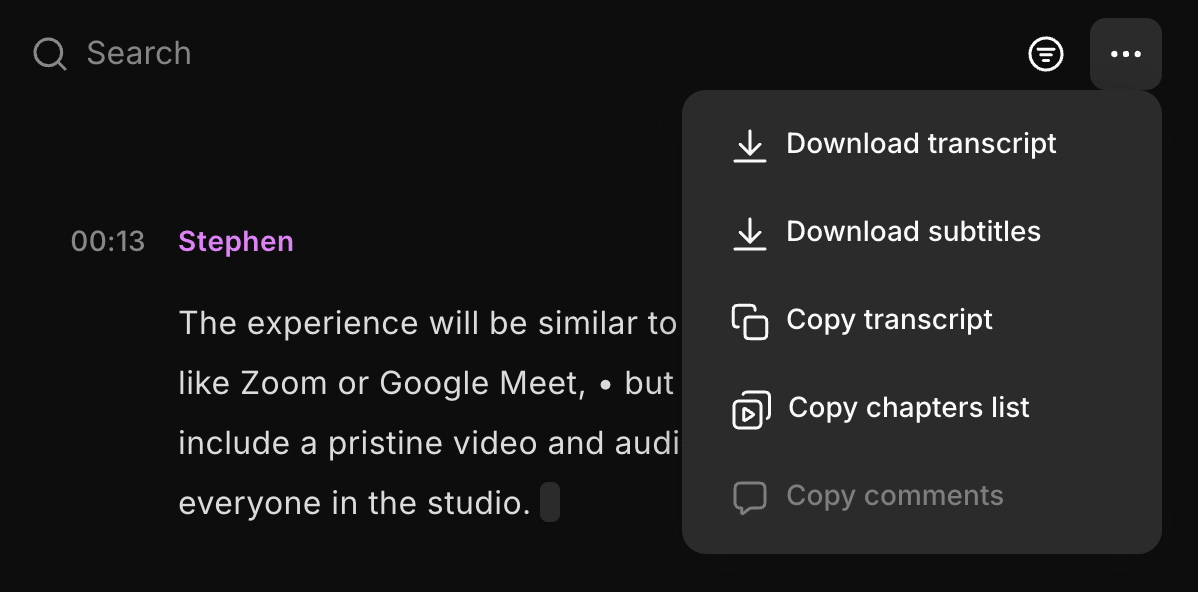Image resolution: width=1198 pixels, height=592 pixels.
Task: Choose the Copy chapters list menu label
Action: [x=908, y=408]
